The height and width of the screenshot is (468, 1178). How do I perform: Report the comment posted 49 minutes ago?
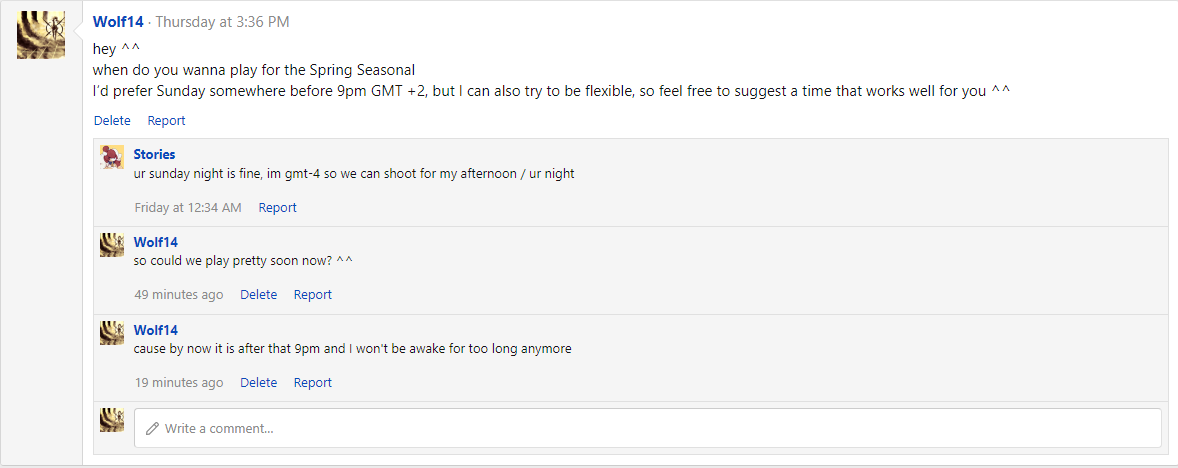click(x=312, y=295)
